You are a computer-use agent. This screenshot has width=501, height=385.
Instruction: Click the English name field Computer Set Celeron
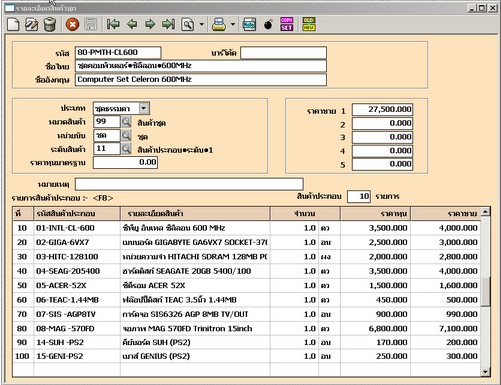(201, 80)
